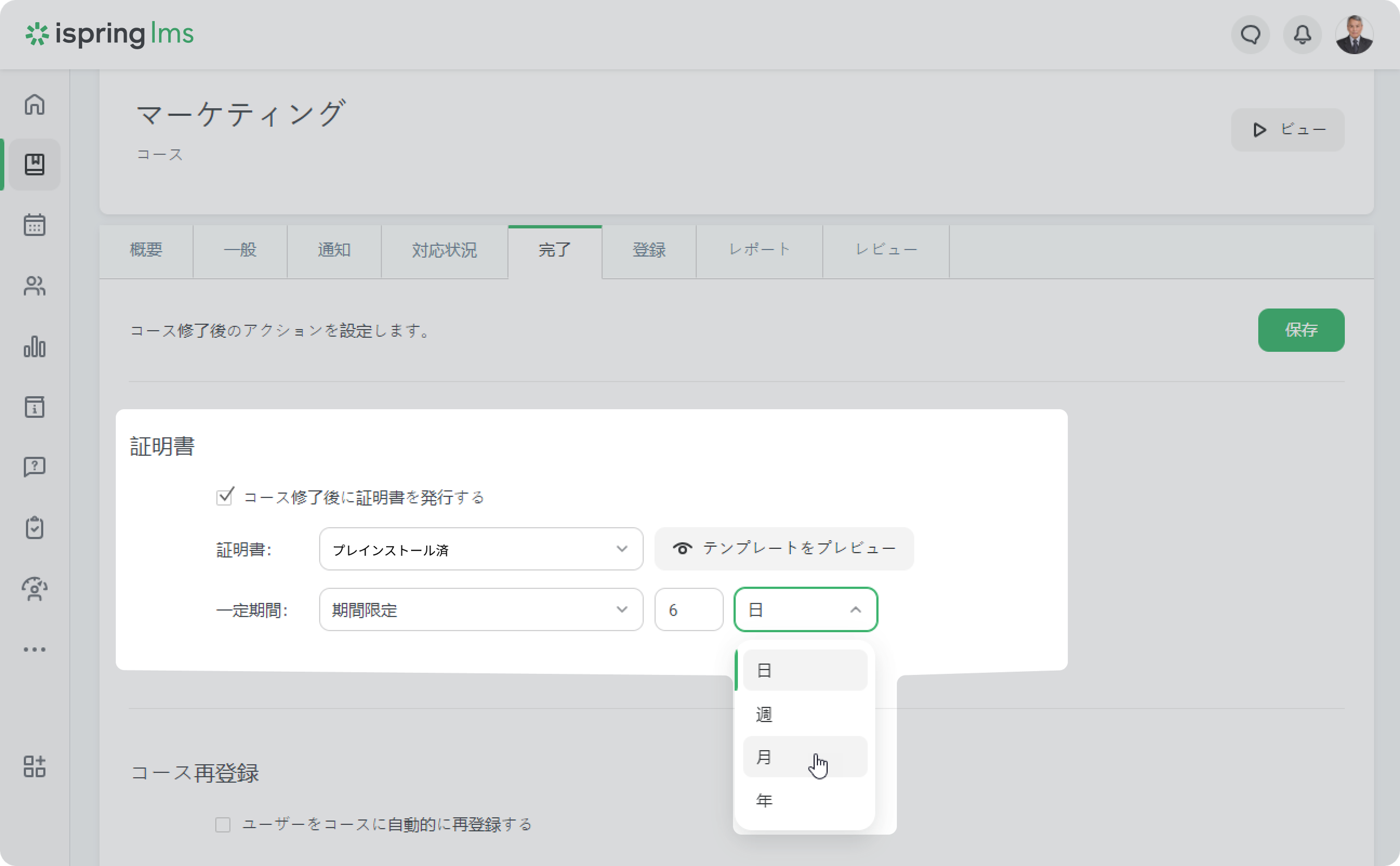The image size is (1400, 866).
Task: Expand the プレインストール済 certificate dropdown
Action: pyautogui.click(x=481, y=549)
